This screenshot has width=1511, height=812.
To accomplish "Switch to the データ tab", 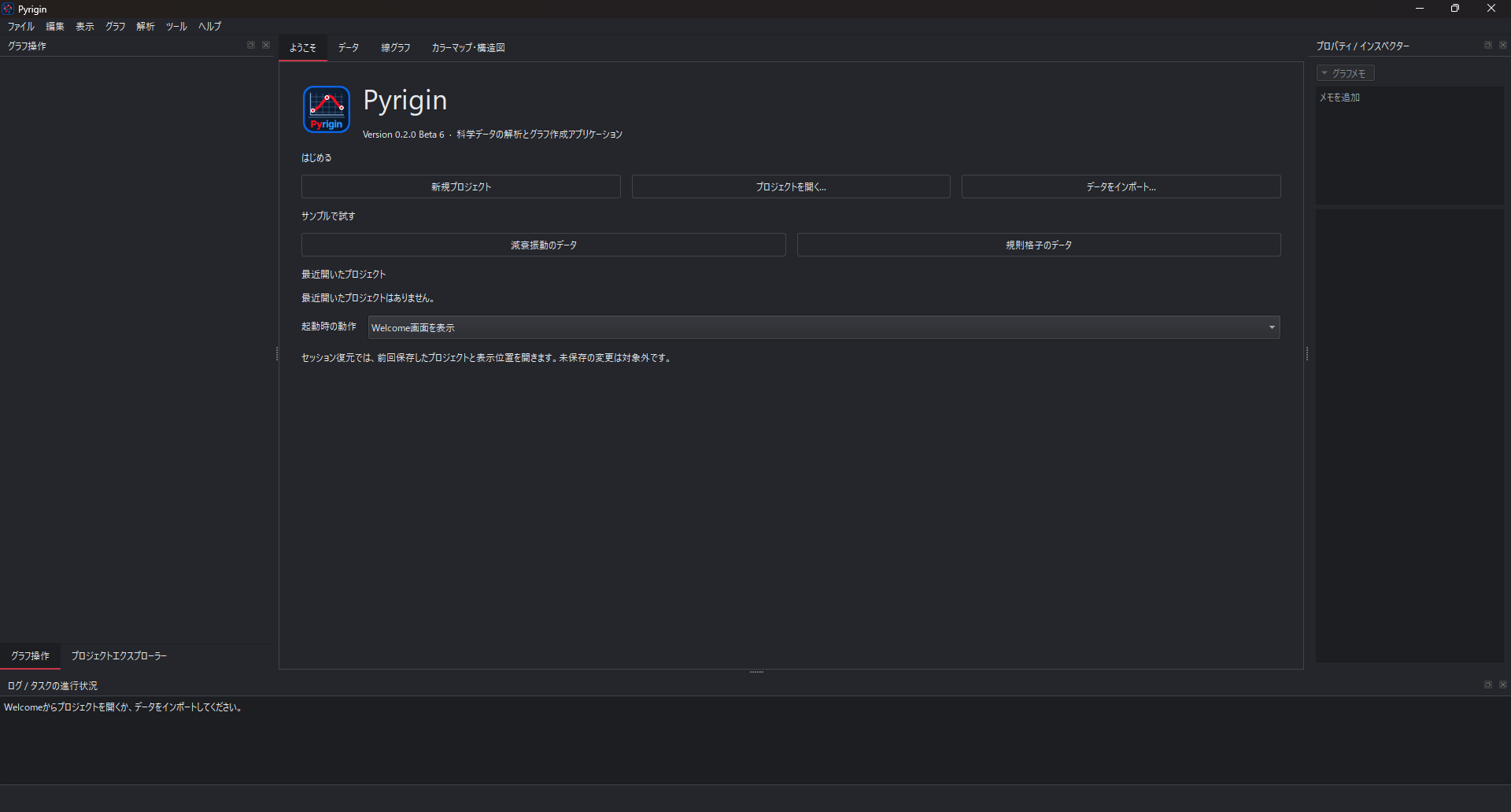I will (x=349, y=48).
